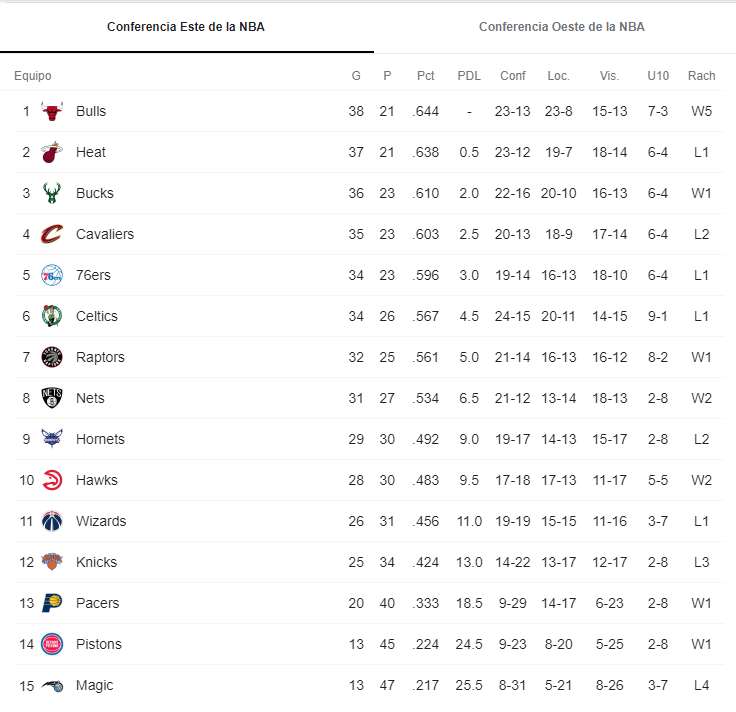Open the Magic team name link
736x712 pixels.
[x=94, y=685]
